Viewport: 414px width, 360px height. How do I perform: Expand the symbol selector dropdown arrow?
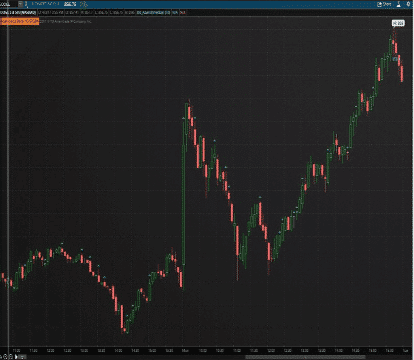[21, 4]
